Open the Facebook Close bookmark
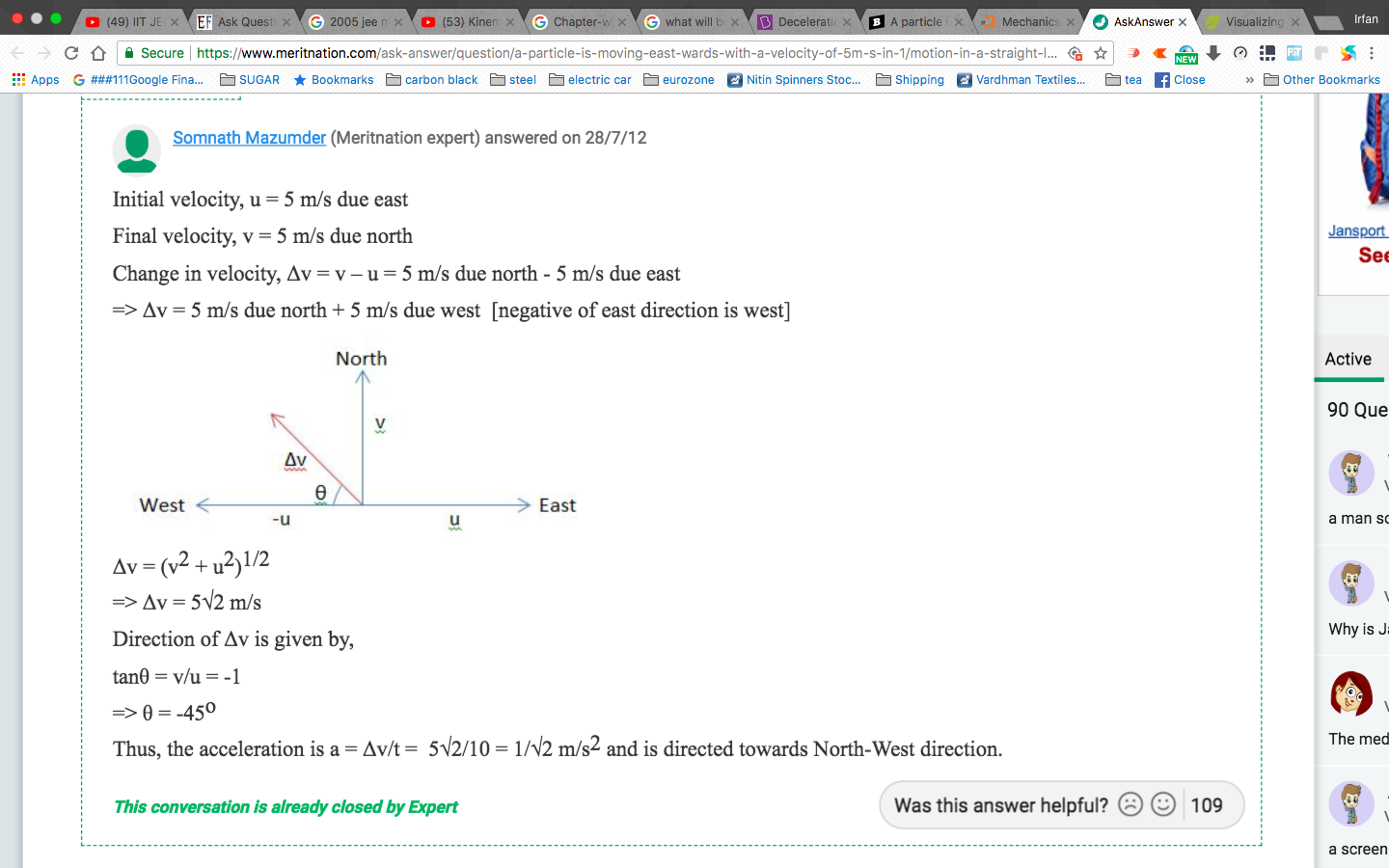1389x868 pixels. pyautogui.click(x=1180, y=80)
